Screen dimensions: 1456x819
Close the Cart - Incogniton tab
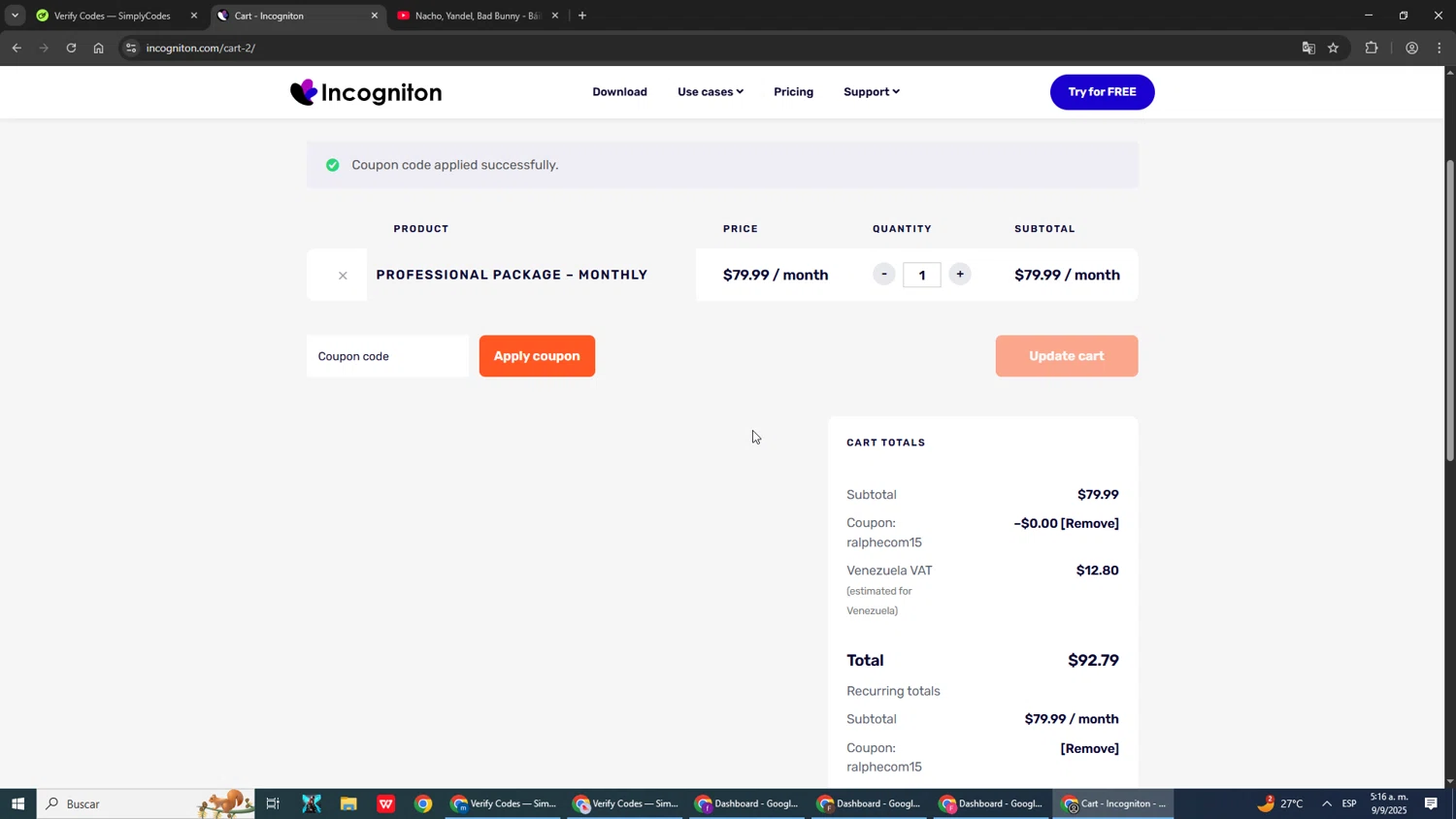click(375, 16)
